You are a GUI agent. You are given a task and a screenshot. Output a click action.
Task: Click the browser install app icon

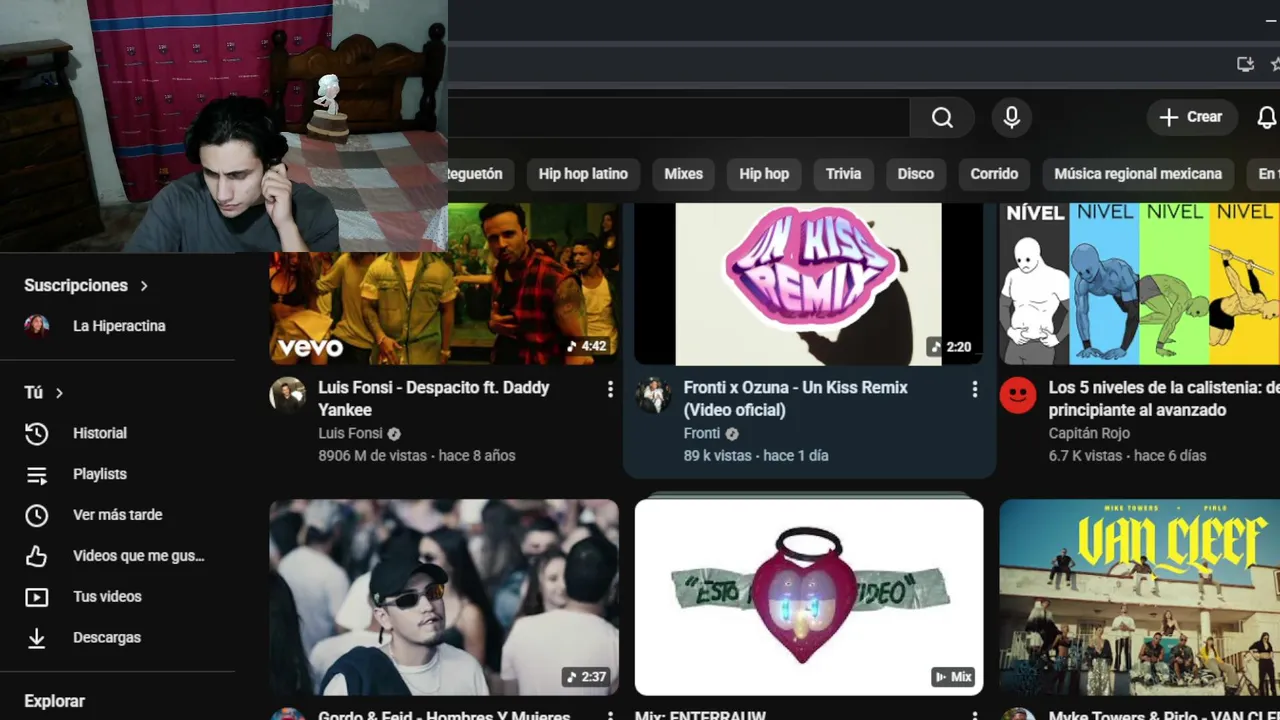coord(1245,64)
